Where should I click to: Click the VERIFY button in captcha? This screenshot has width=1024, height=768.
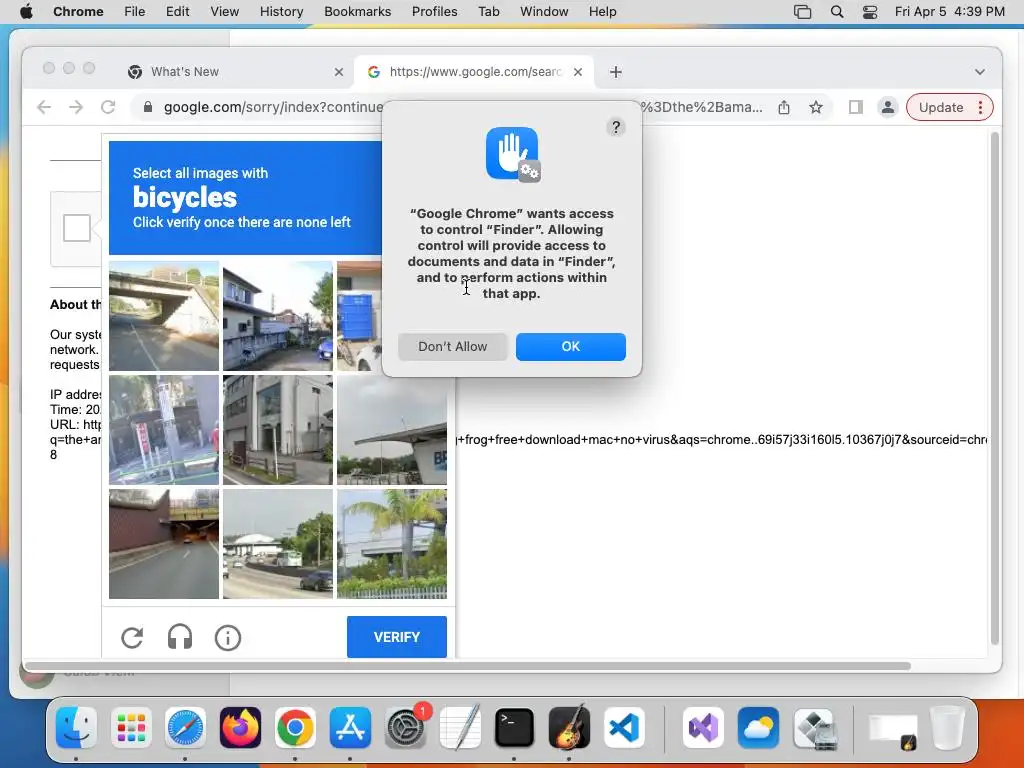coord(396,637)
